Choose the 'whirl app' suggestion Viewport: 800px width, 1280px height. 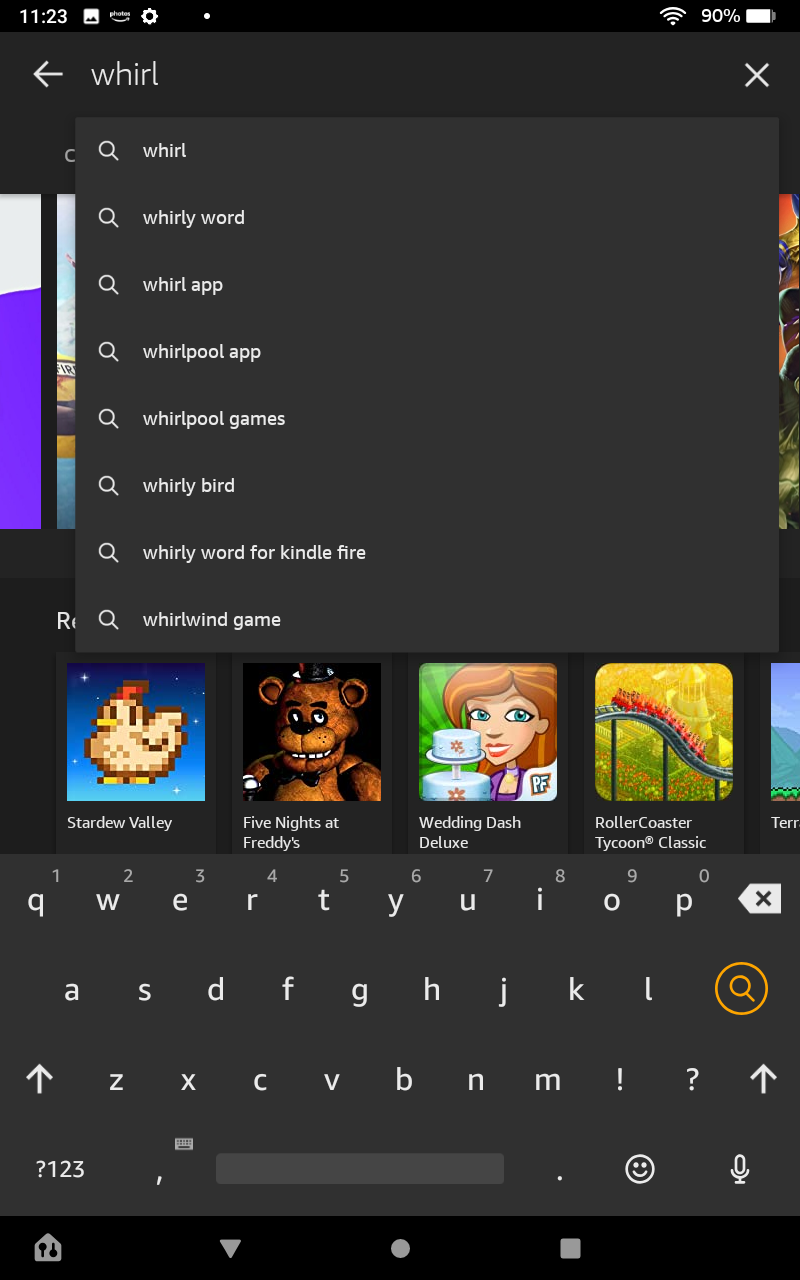427,285
